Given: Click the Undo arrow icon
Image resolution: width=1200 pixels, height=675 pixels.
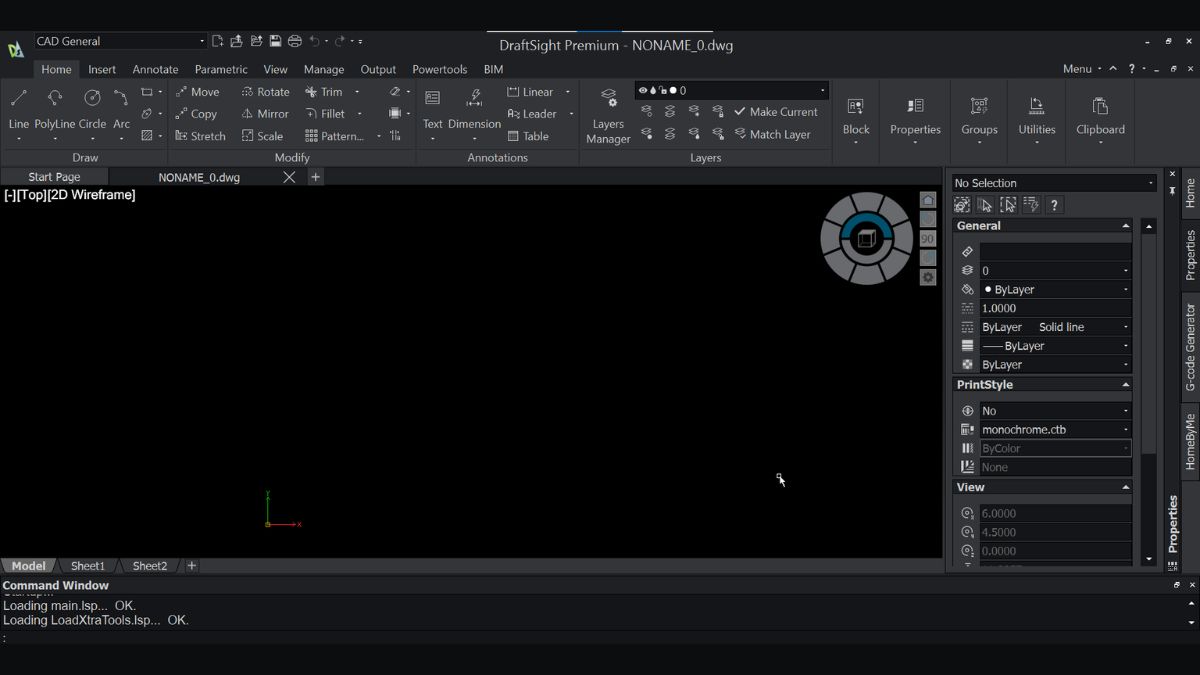Looking at the screenshot, I should click(x=314, y=41).
